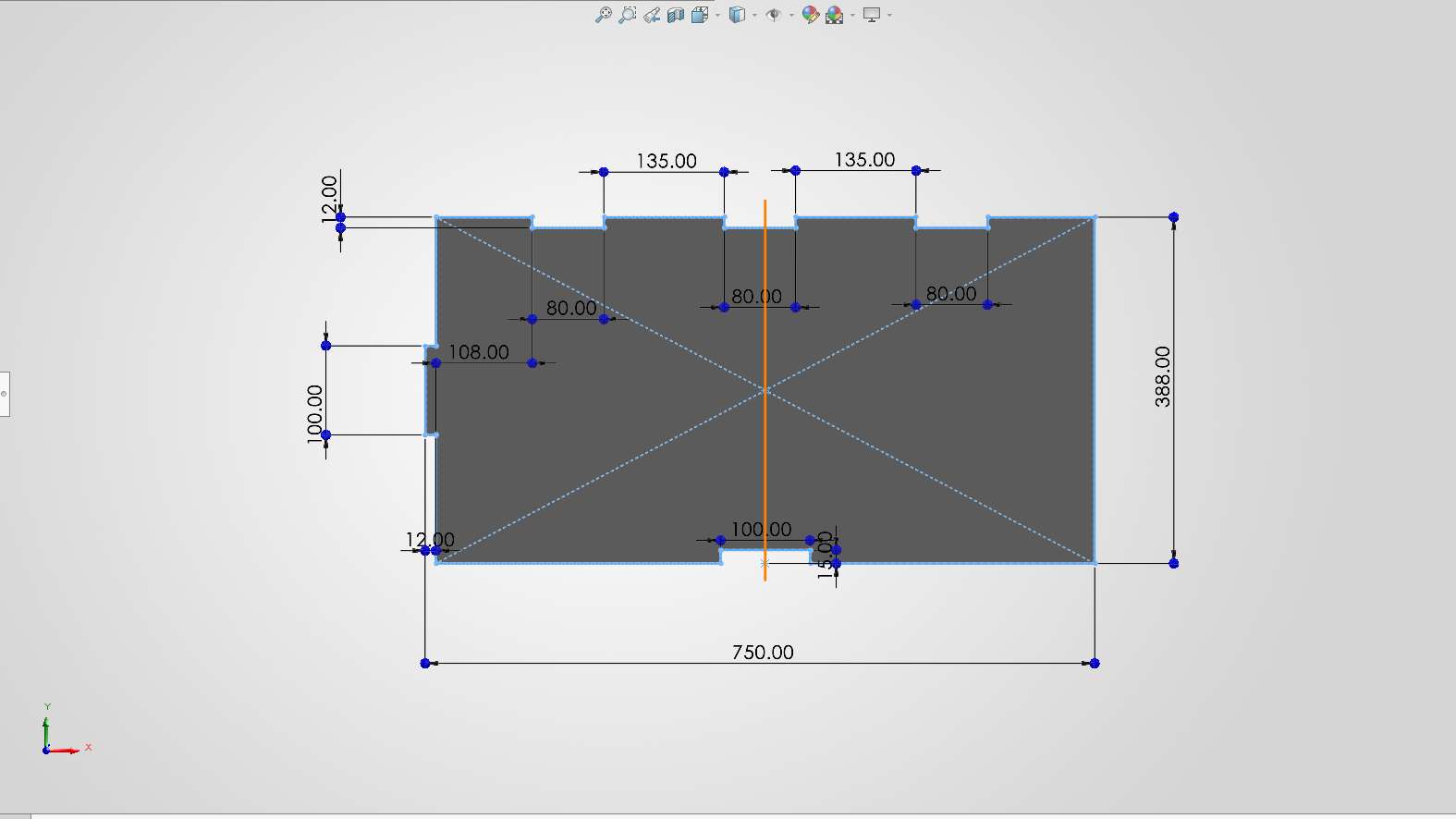Expand the collapsed left panel handle
This screenshot has width=1456, height=819.
click(x=5, y=394)
